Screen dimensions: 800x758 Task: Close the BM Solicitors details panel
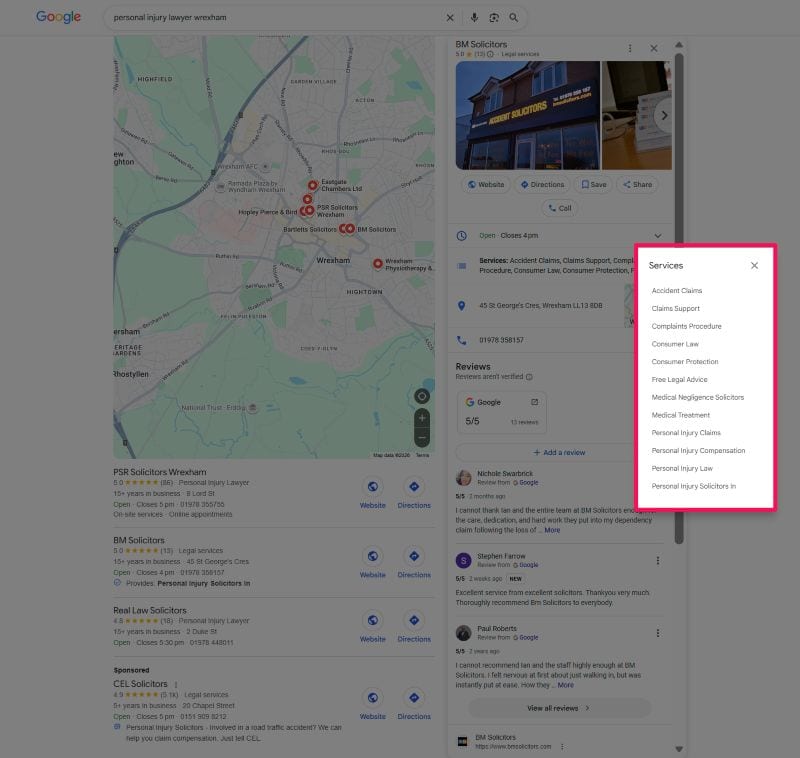654,48
